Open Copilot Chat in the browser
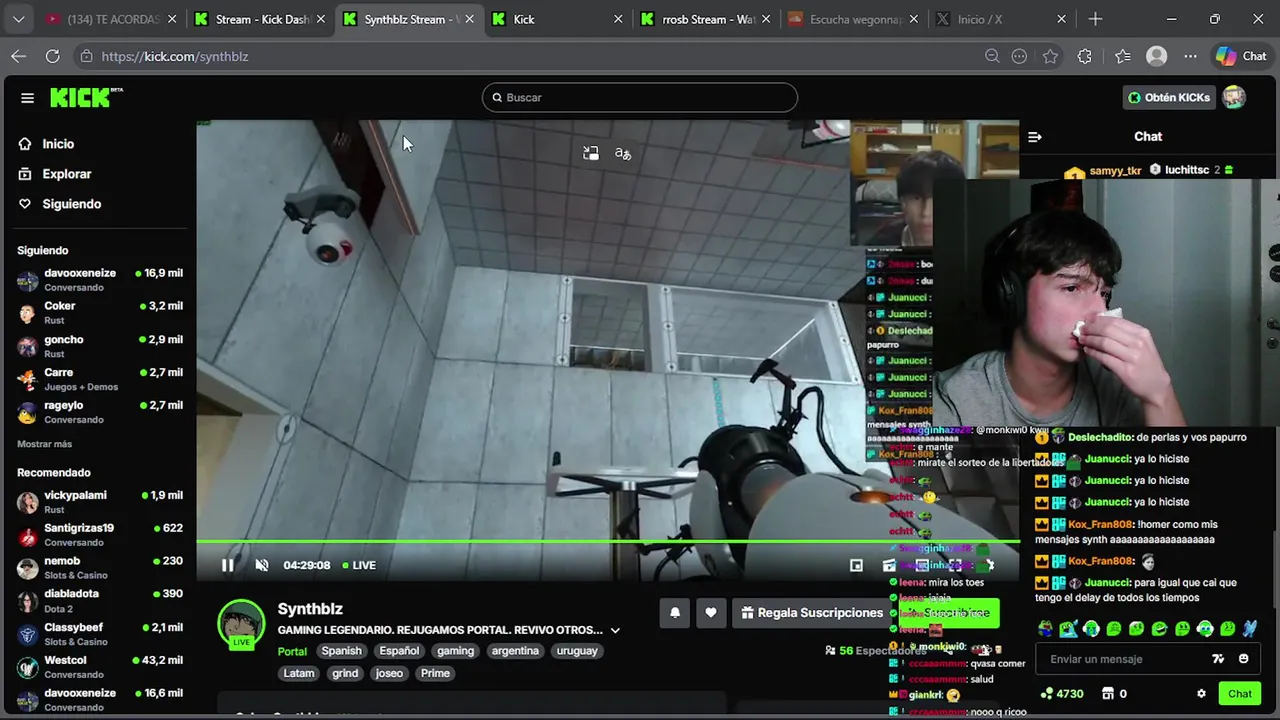This screenshot has height=720, width=1280. click(x=1241, y=56)
